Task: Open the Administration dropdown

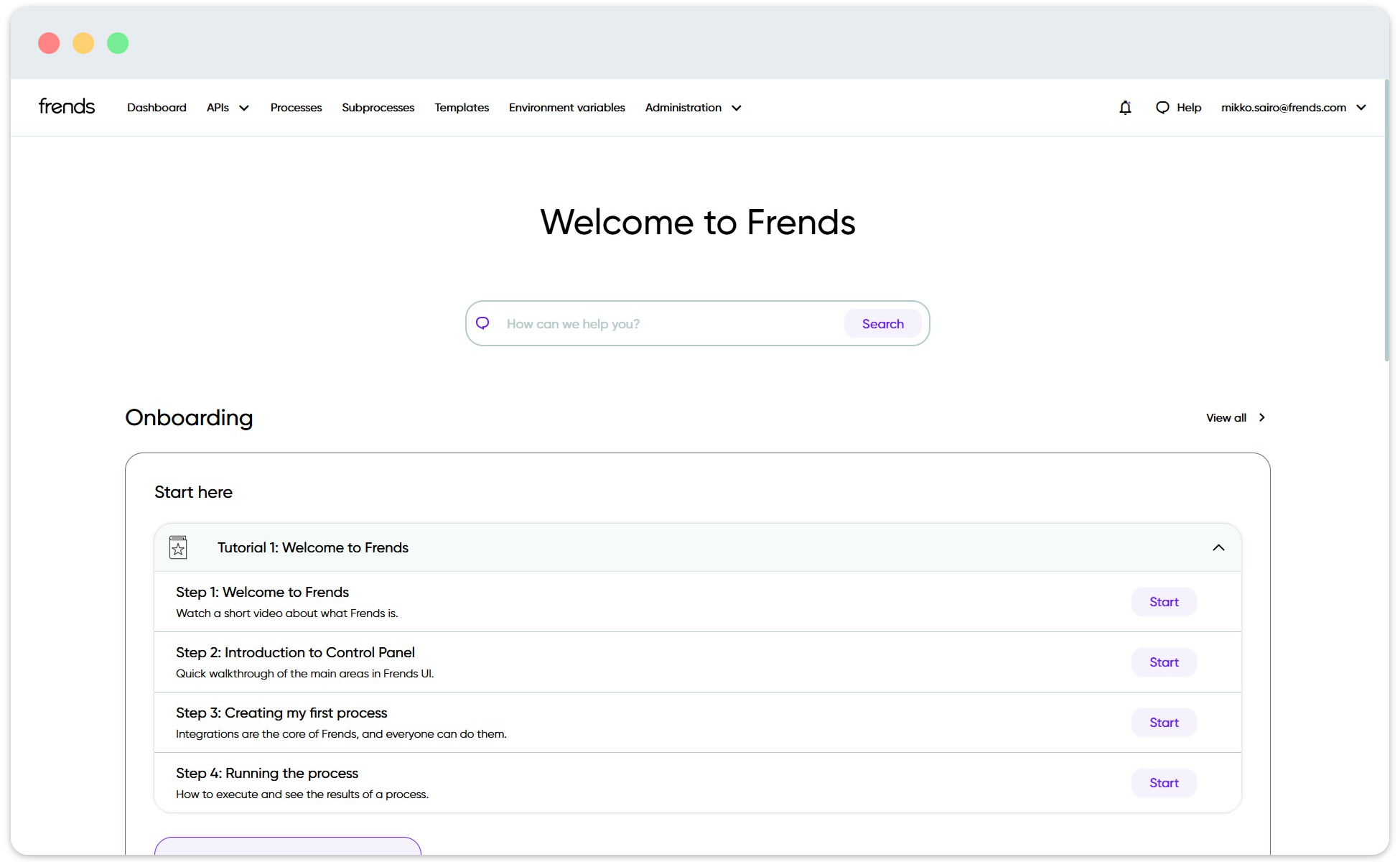Action: click(692, 107)
